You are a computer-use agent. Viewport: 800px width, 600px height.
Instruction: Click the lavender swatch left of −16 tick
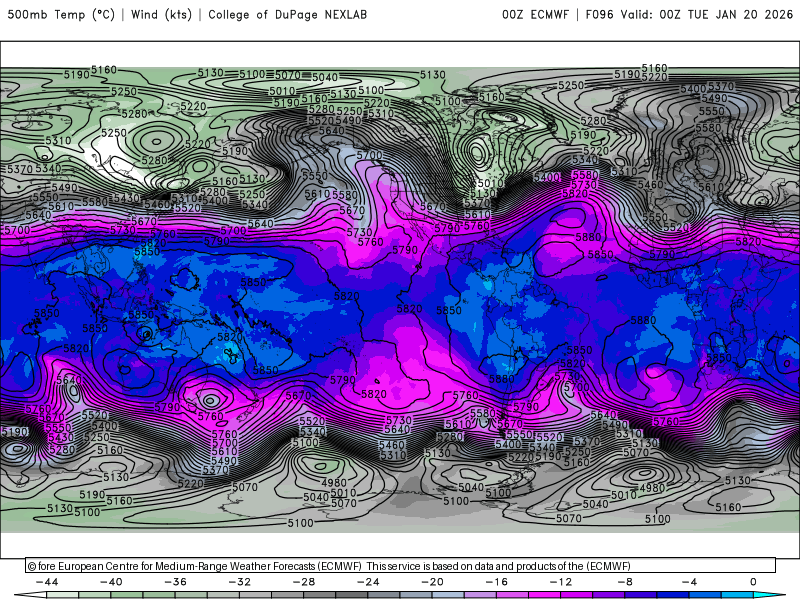tap(481, 596)
